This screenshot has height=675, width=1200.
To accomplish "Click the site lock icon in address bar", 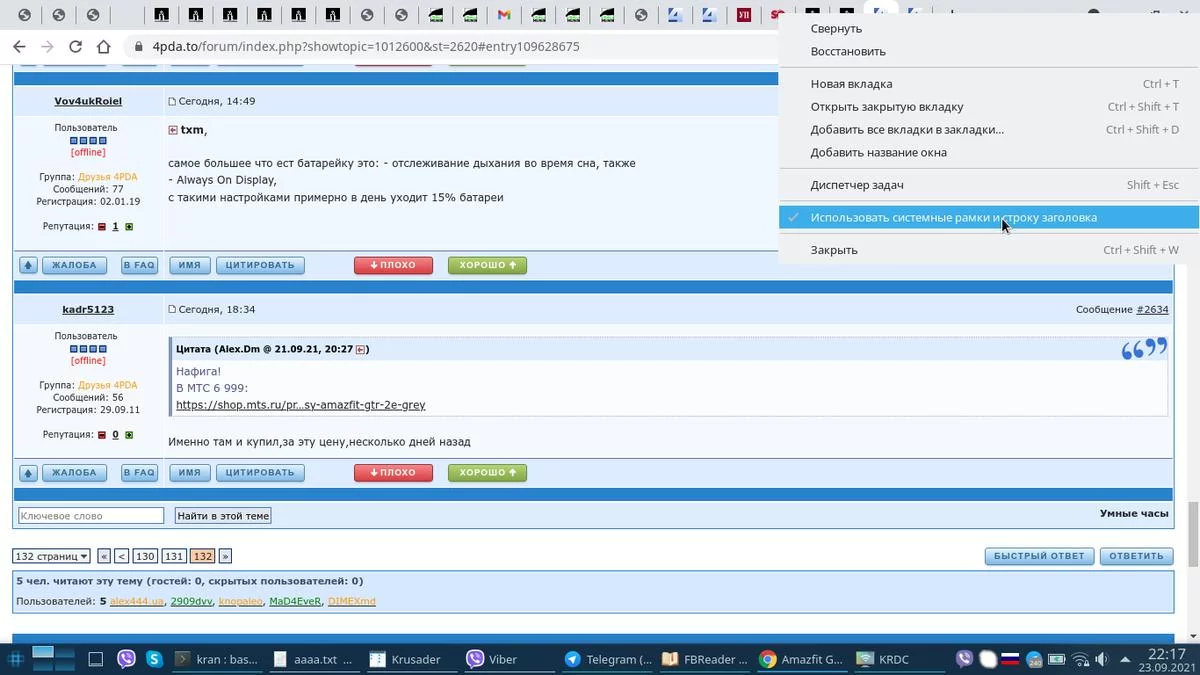I will tap(139, 47).
